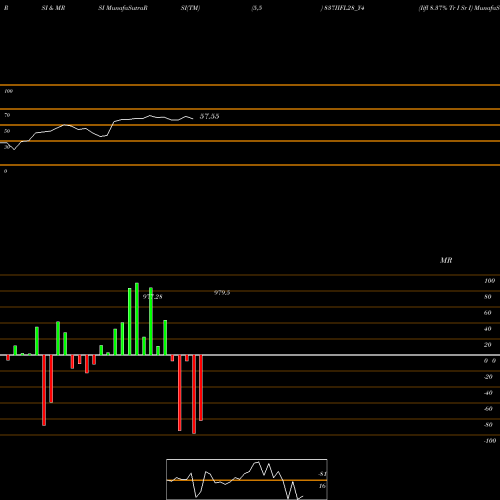This screenshot has height=500, width=500.
Task: Click the SI MunafaSutraR header text
Action: click(123, 8)
